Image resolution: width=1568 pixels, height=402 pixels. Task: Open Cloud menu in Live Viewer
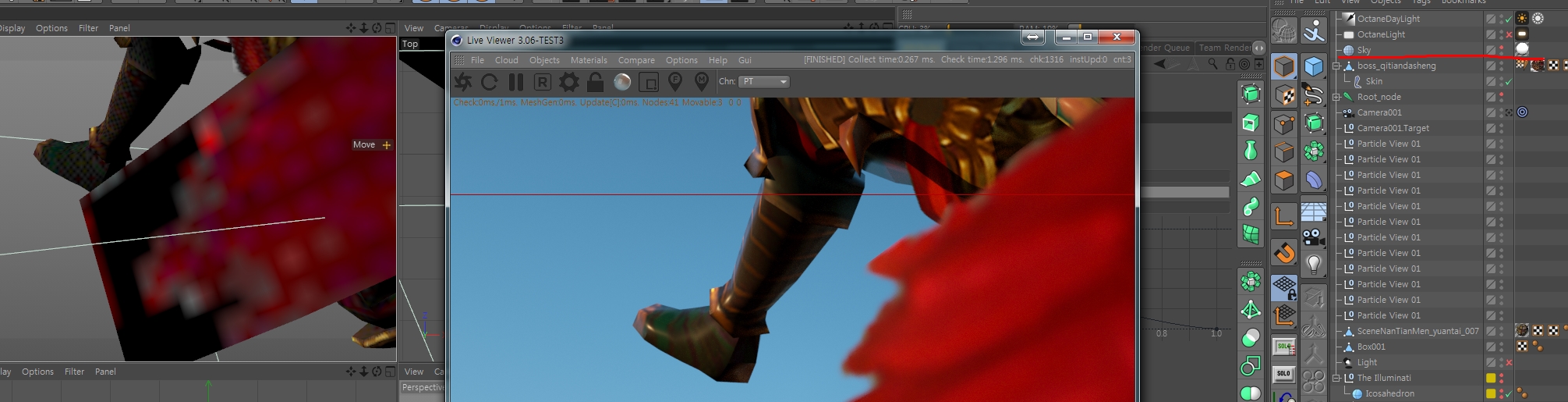[506, 60]
